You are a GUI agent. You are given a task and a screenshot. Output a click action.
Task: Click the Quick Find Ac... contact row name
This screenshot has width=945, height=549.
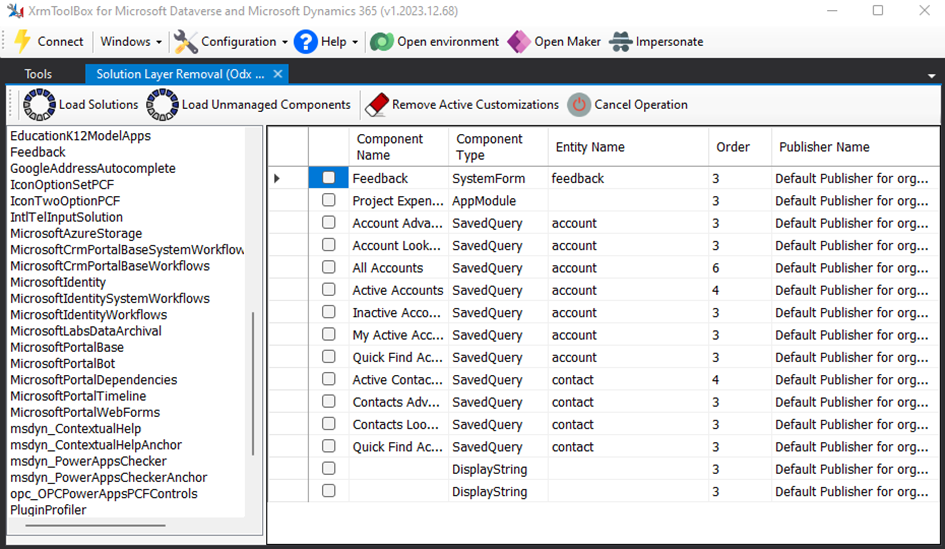[398, 447]
